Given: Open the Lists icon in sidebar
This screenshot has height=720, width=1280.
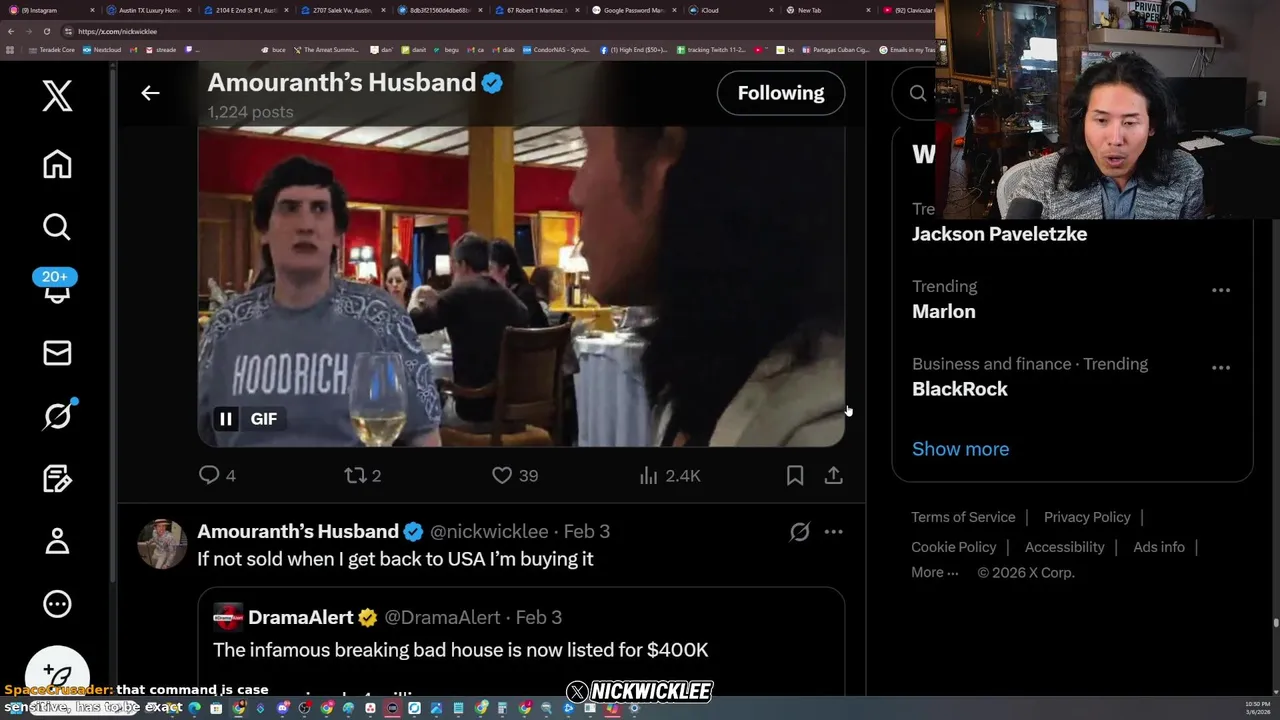Looking at the screenshot, I should pos(57,479).
